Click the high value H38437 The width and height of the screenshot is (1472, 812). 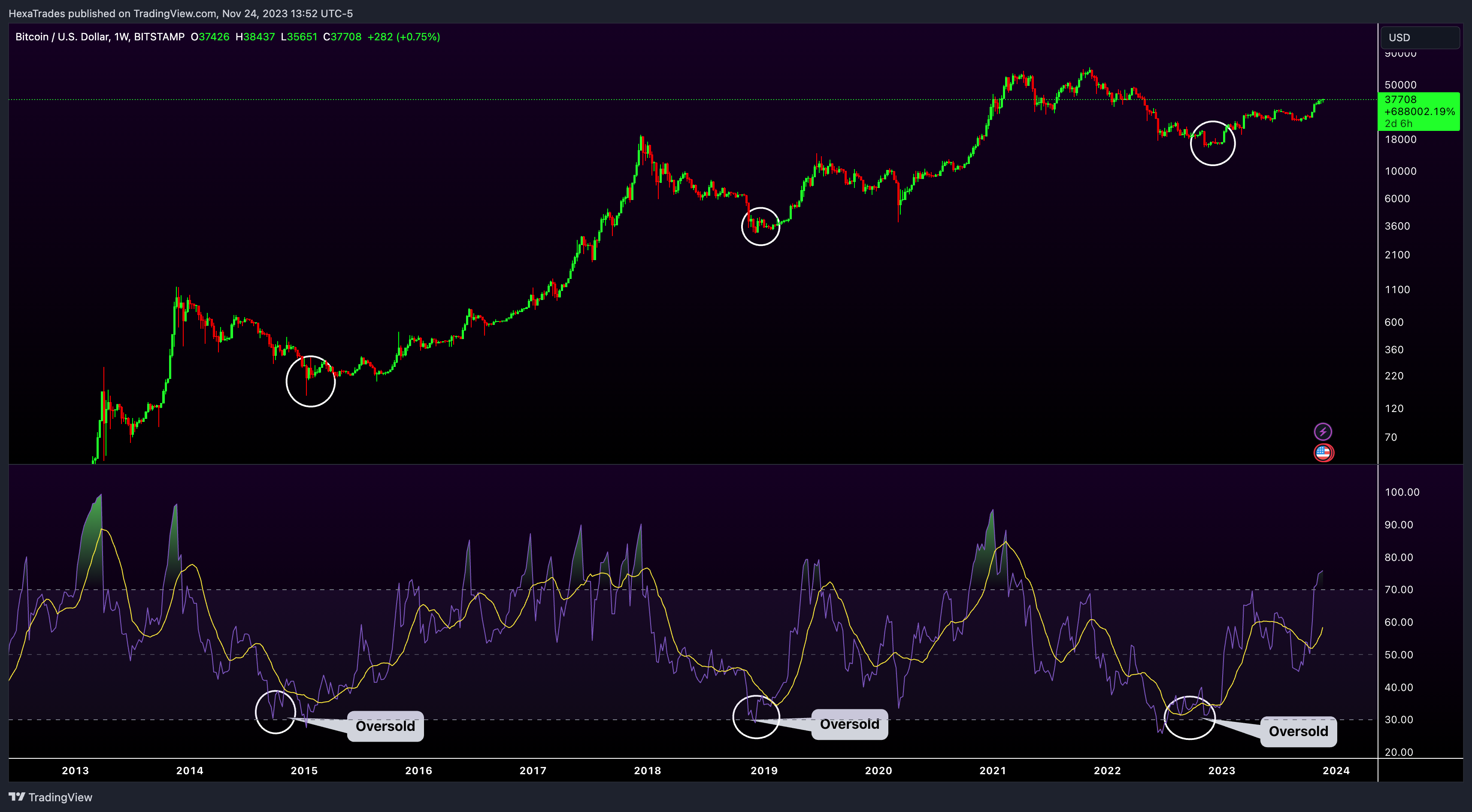[255, 36]
